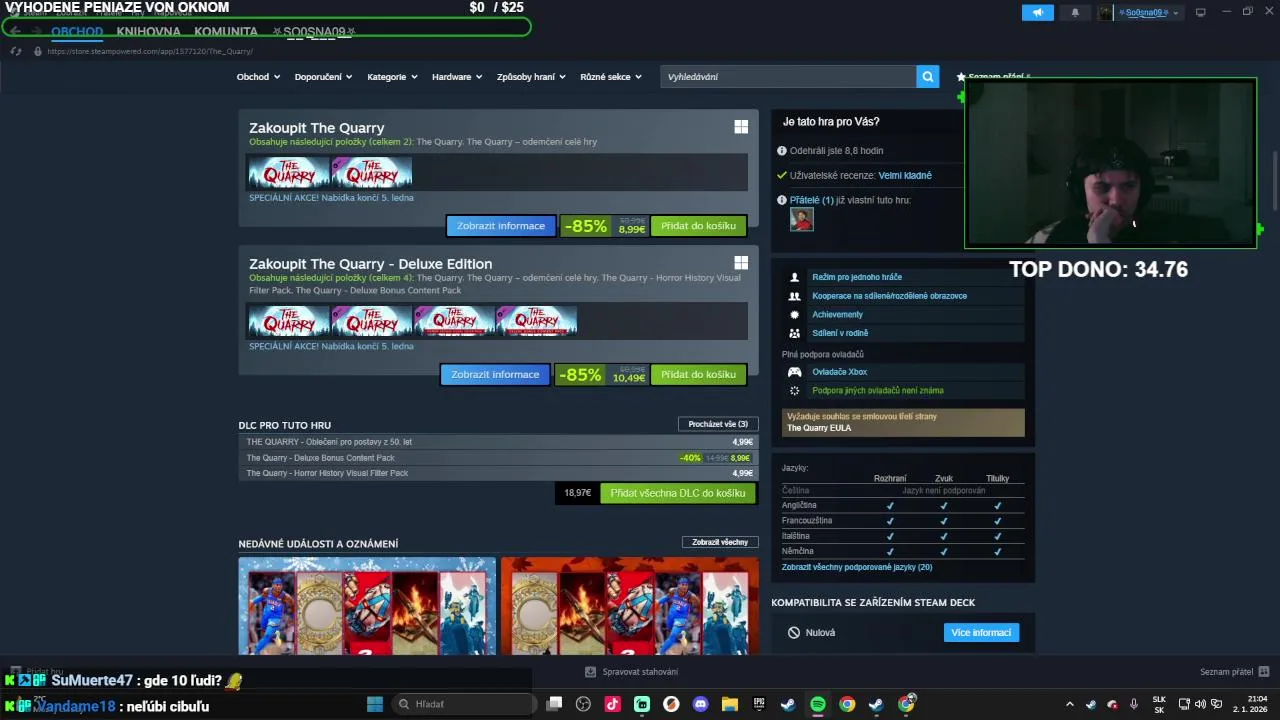Add Deluxe Edition 10,49€ to cart
The image size is (1280, 720).
point(698,375)
